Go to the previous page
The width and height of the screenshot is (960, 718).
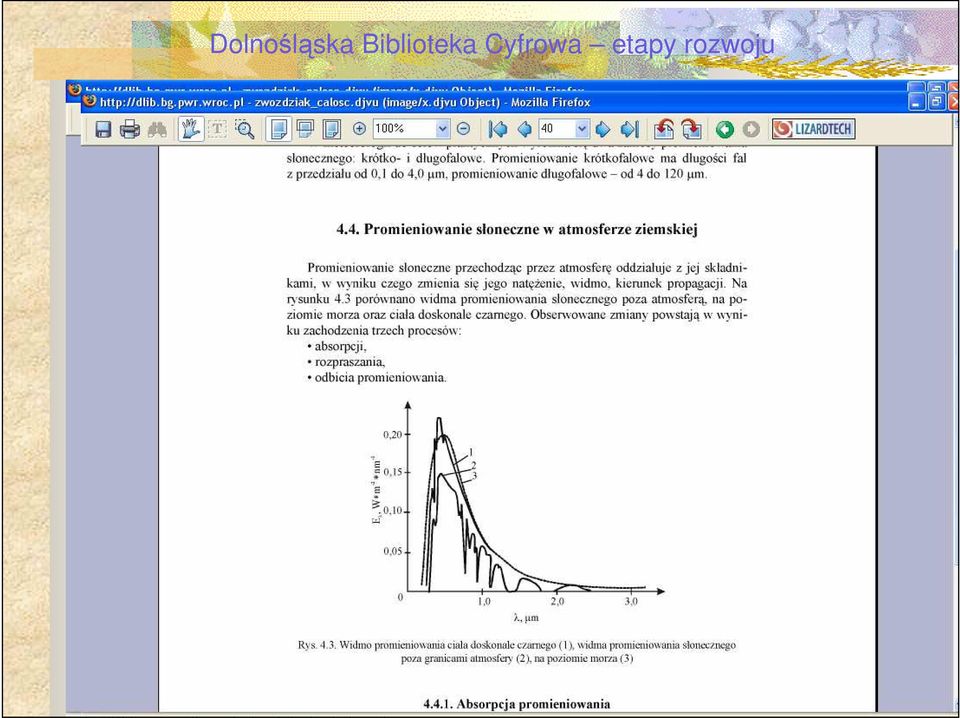(524, 129)
